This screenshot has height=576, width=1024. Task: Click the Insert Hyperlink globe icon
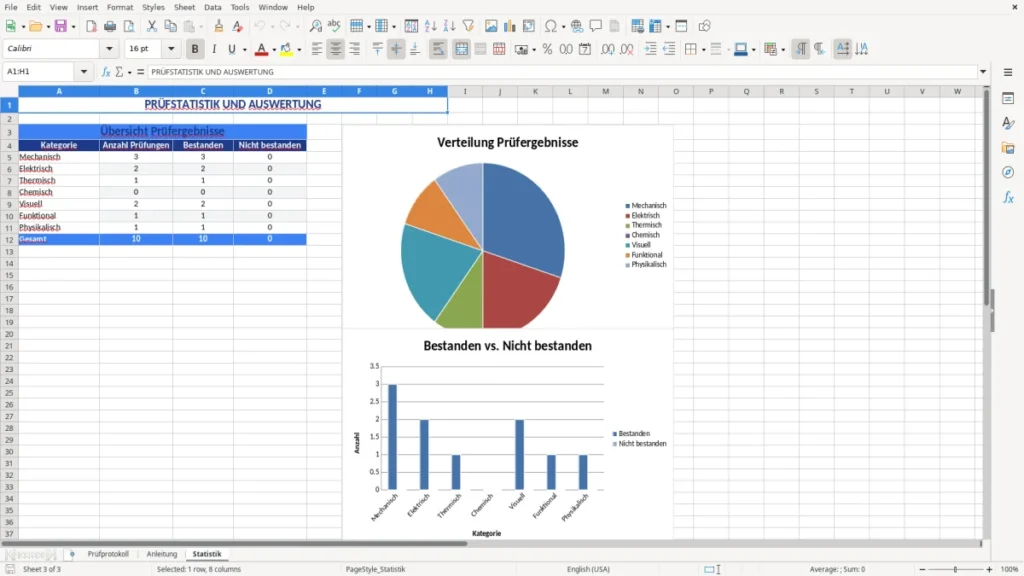point(577,26)
